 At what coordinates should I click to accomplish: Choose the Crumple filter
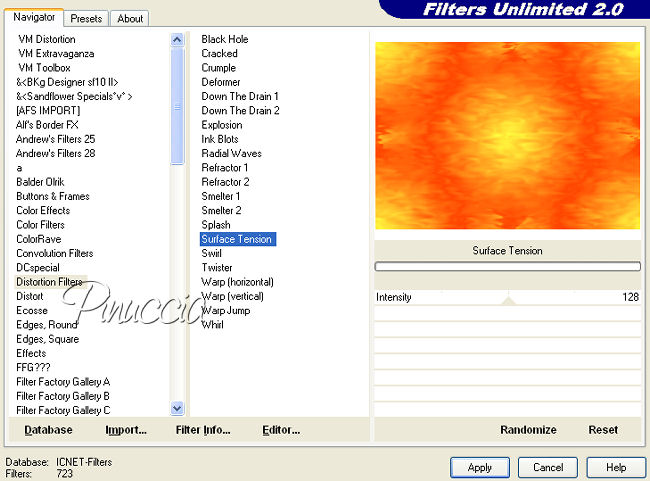pos(218,68)
